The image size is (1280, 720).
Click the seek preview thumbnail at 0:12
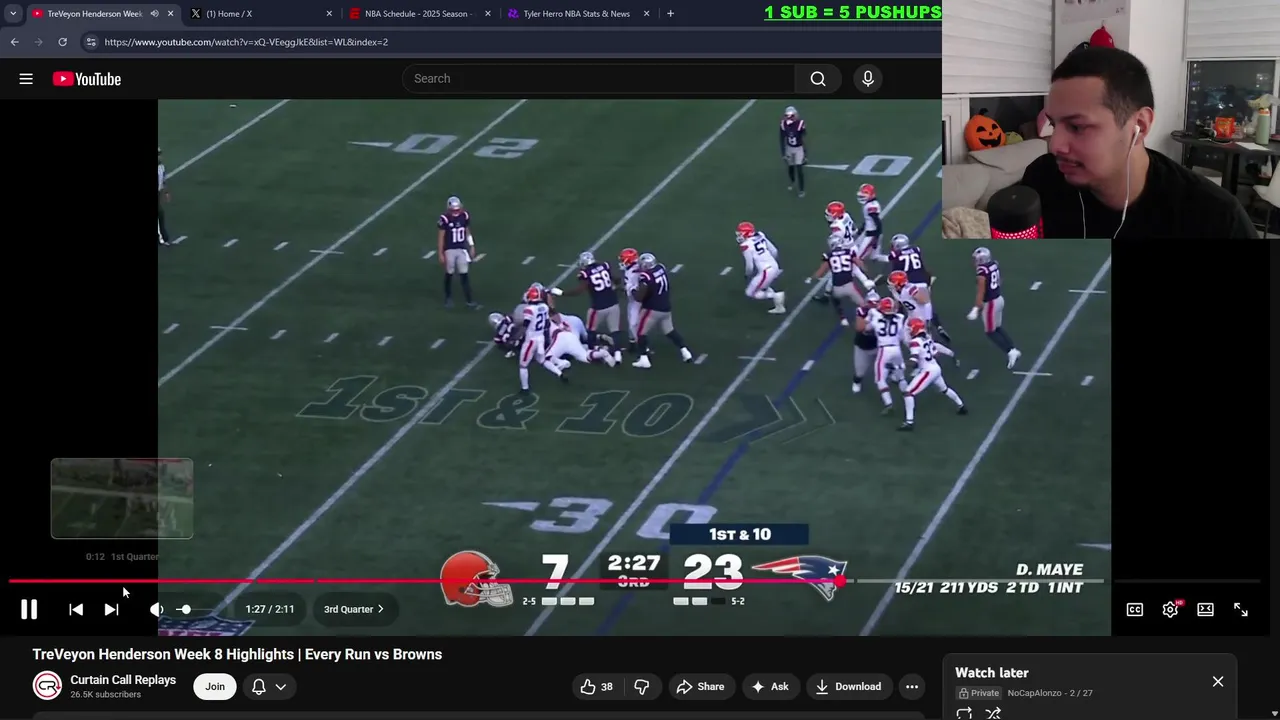click(x=122, y=499)
